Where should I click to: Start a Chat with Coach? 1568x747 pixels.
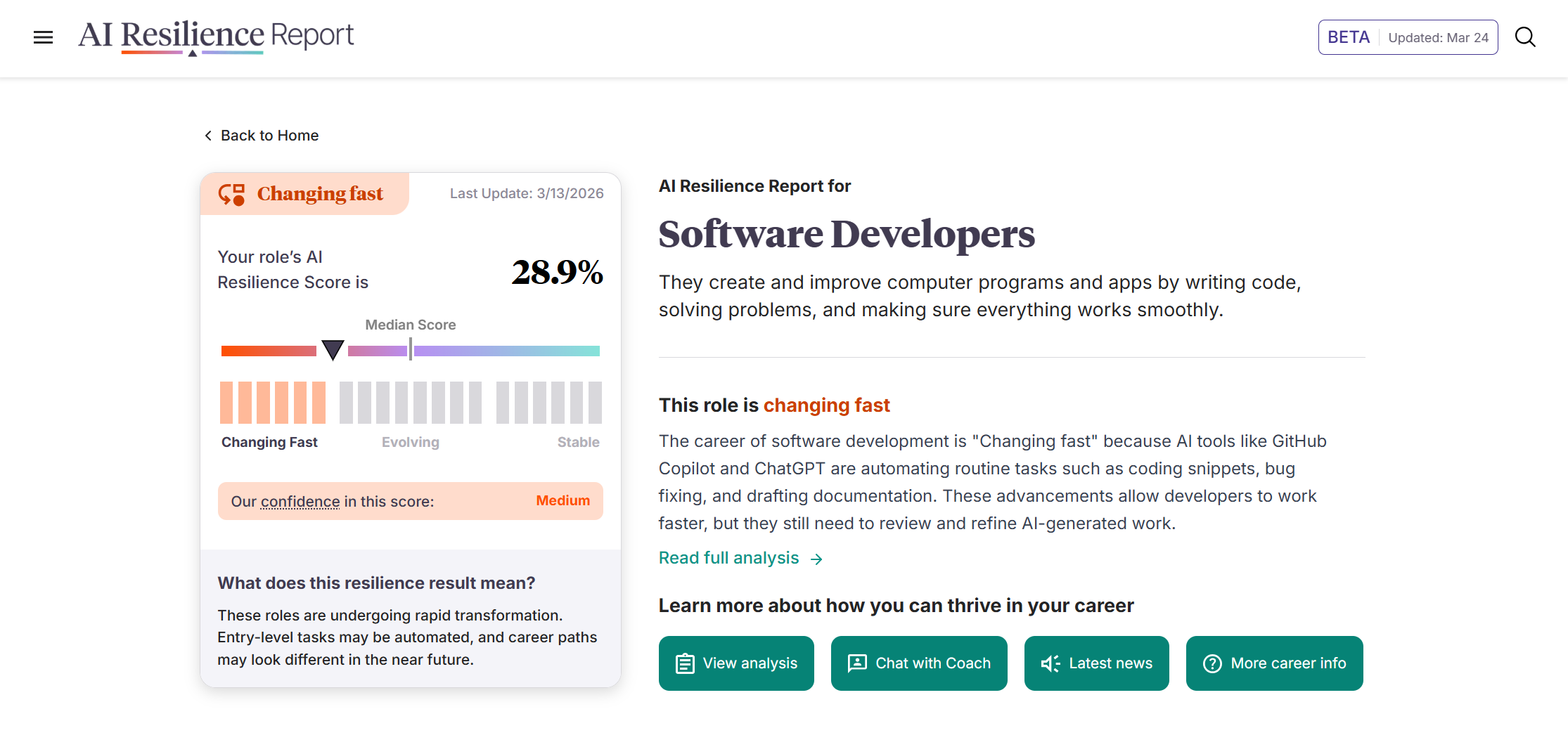click(x=919, y=663)
